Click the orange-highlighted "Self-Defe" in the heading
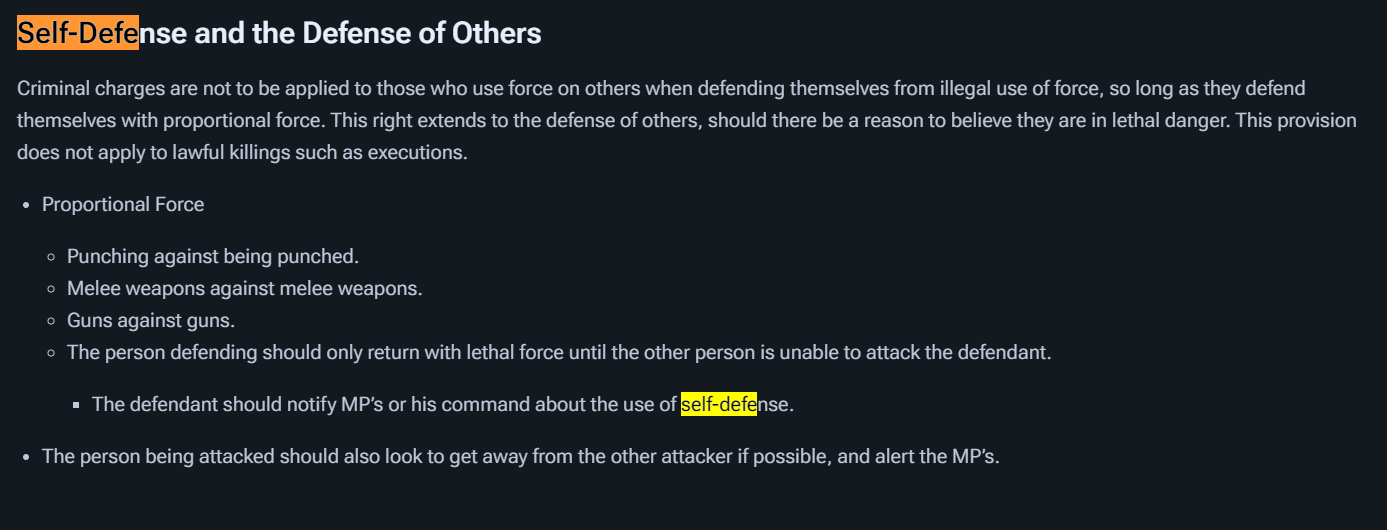The width and height of the screenshot is (1387, 530). 77,33
